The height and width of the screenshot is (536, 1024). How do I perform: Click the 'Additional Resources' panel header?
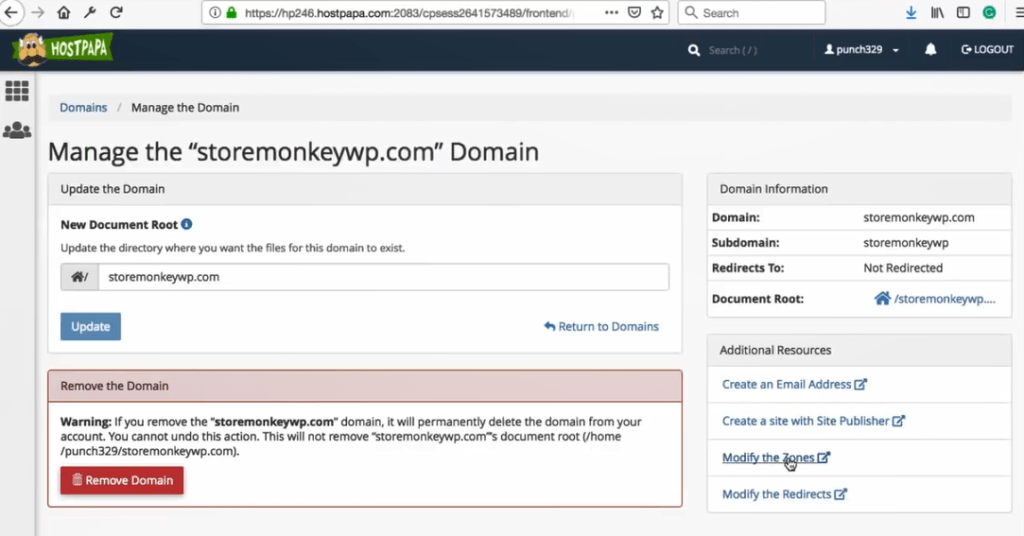[x=859, y=351]
